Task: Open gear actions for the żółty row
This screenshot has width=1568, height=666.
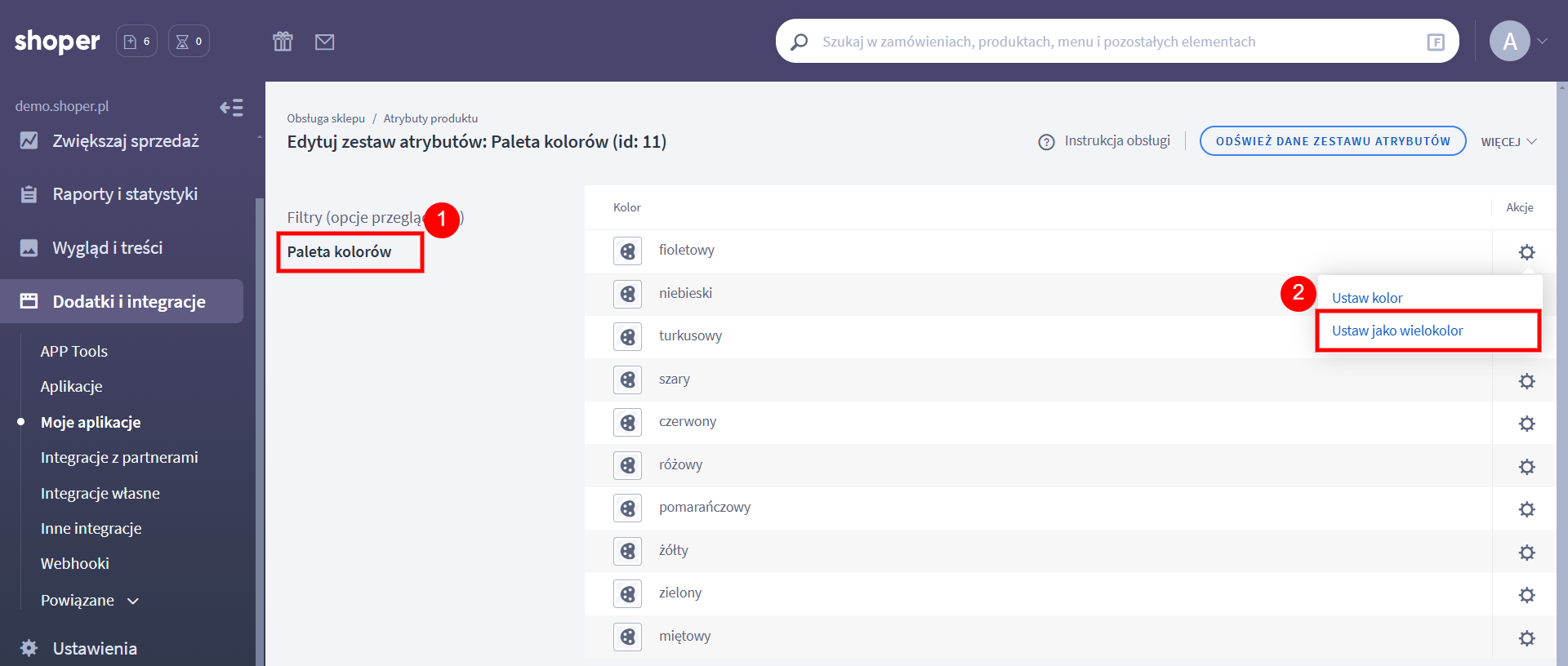Action: 1526,553
